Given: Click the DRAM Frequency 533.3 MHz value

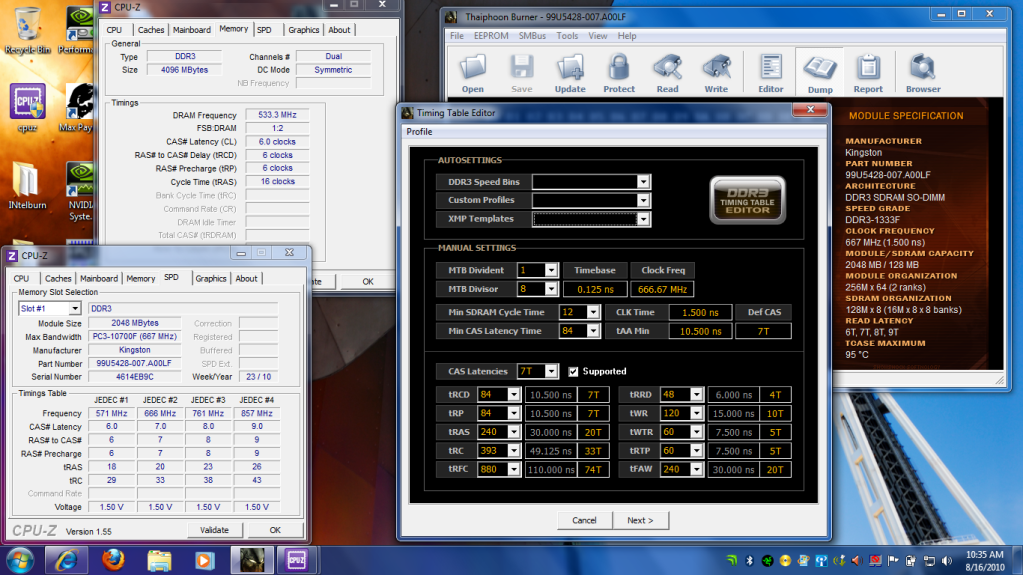Looking at the screenshot, I should [277, 115].
